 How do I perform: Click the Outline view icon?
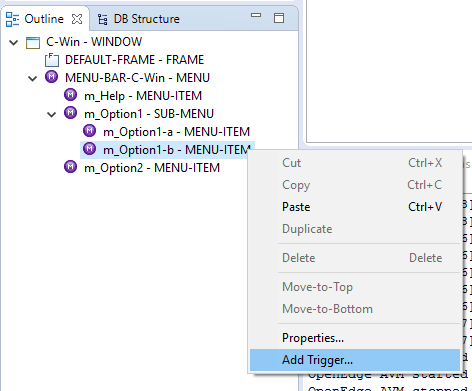tap(12, 19)
